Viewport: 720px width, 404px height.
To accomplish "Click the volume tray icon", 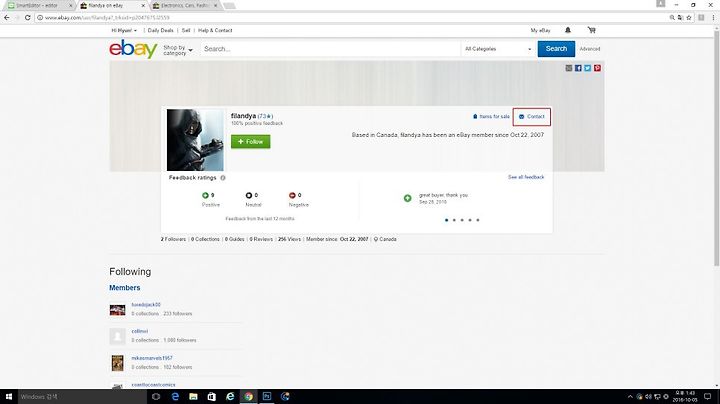I will 648,397.
